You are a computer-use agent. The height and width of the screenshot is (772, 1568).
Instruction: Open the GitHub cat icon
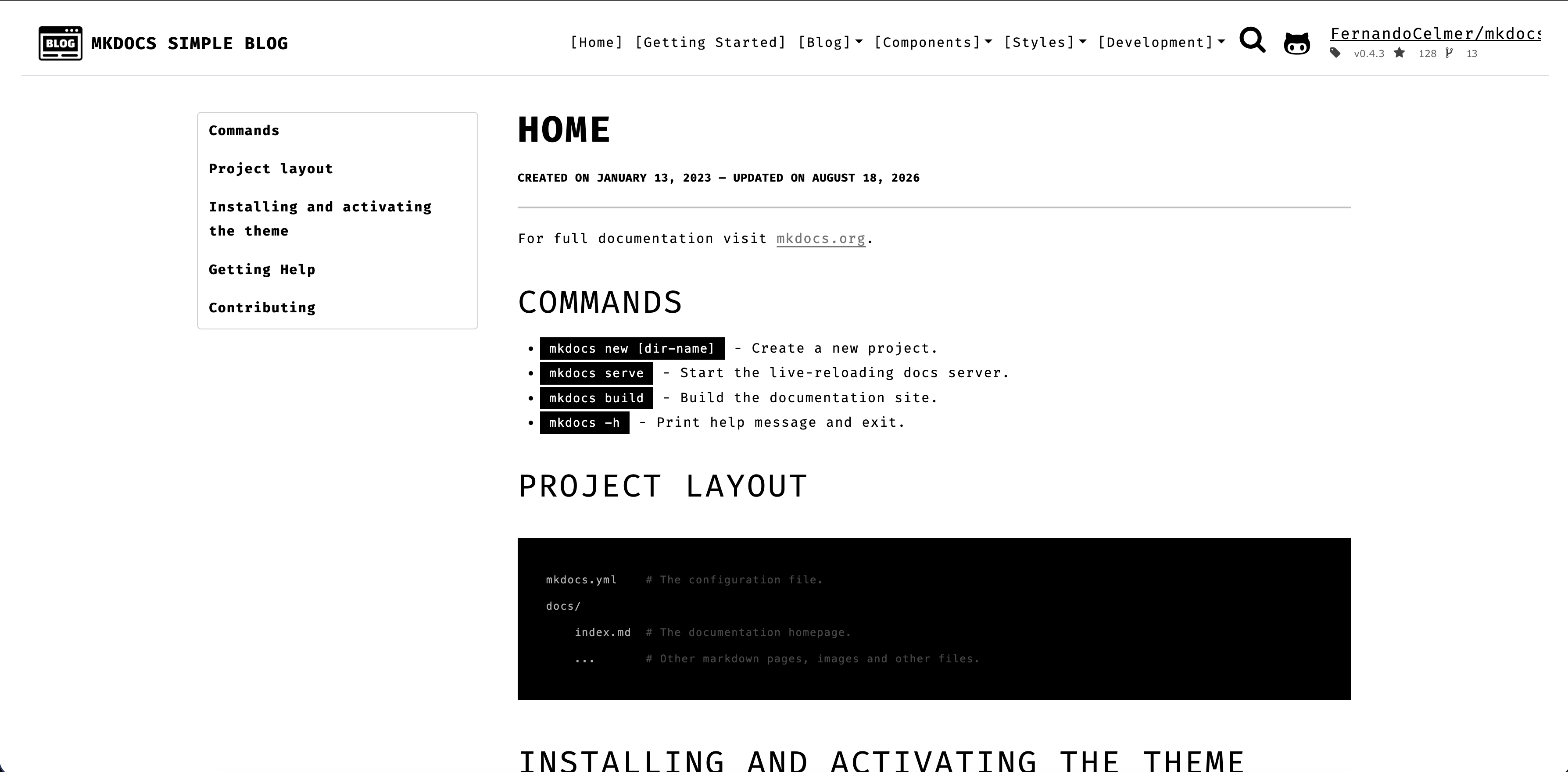click(x=1296, y=43)
